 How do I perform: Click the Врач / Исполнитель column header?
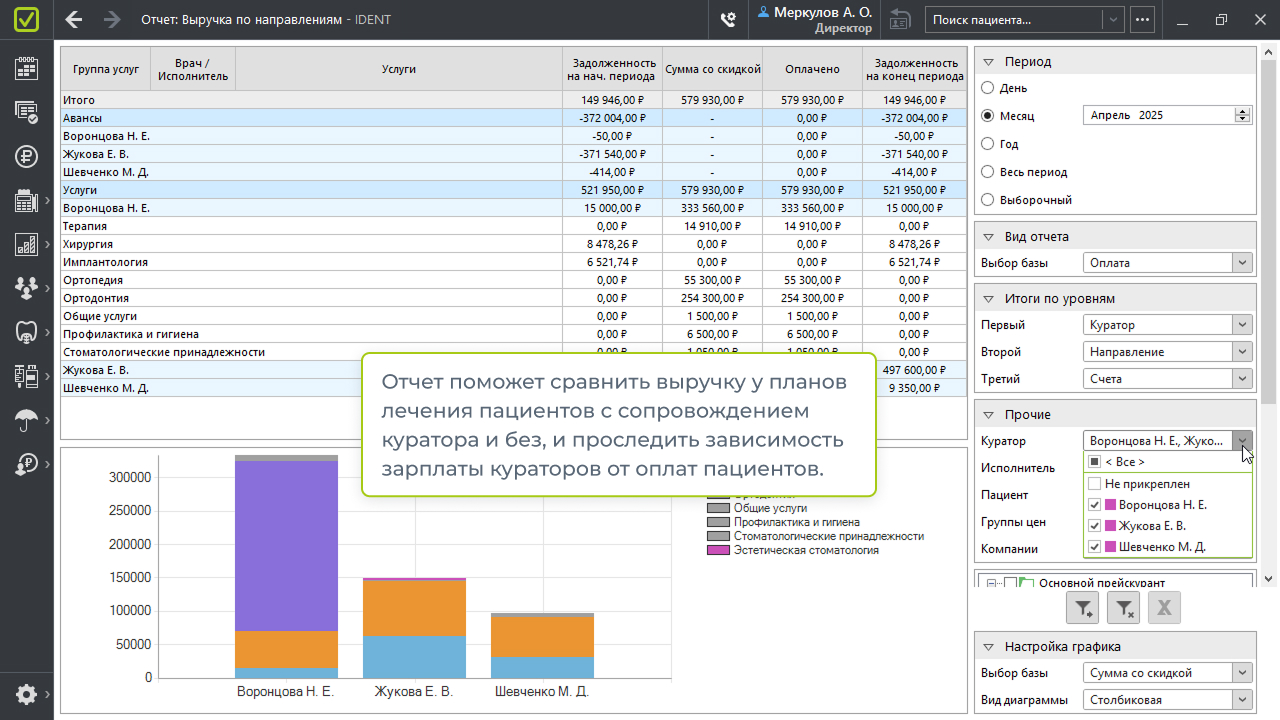pos(193,69)
